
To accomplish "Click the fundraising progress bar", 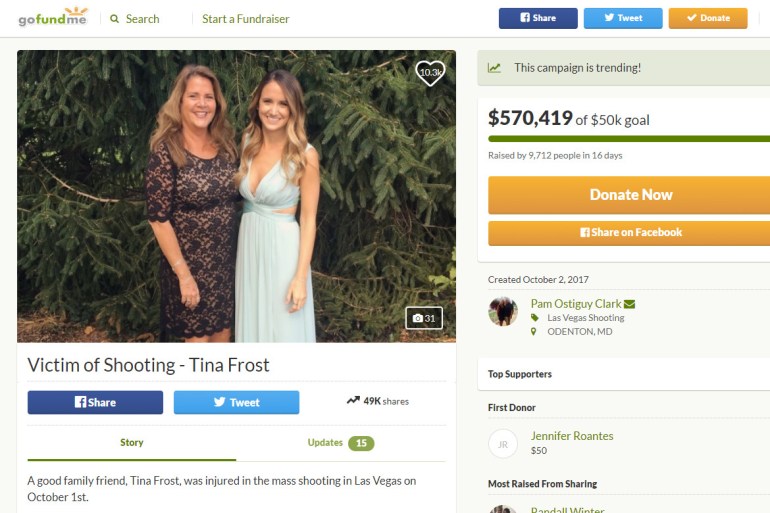I will pos(629,138).
